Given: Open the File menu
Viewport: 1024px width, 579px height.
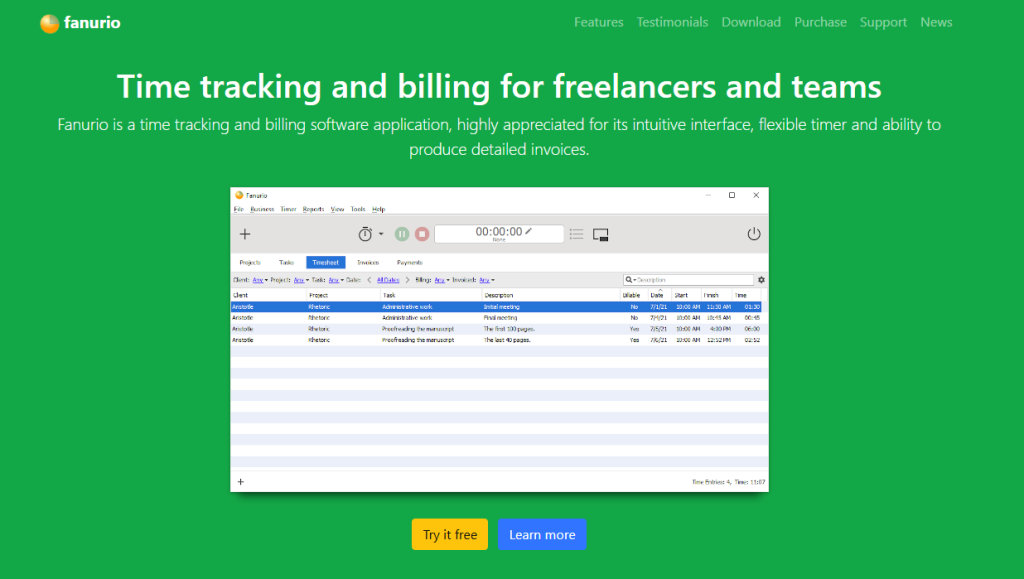Looking at the screenshot, I should click(x=238, y=209).
